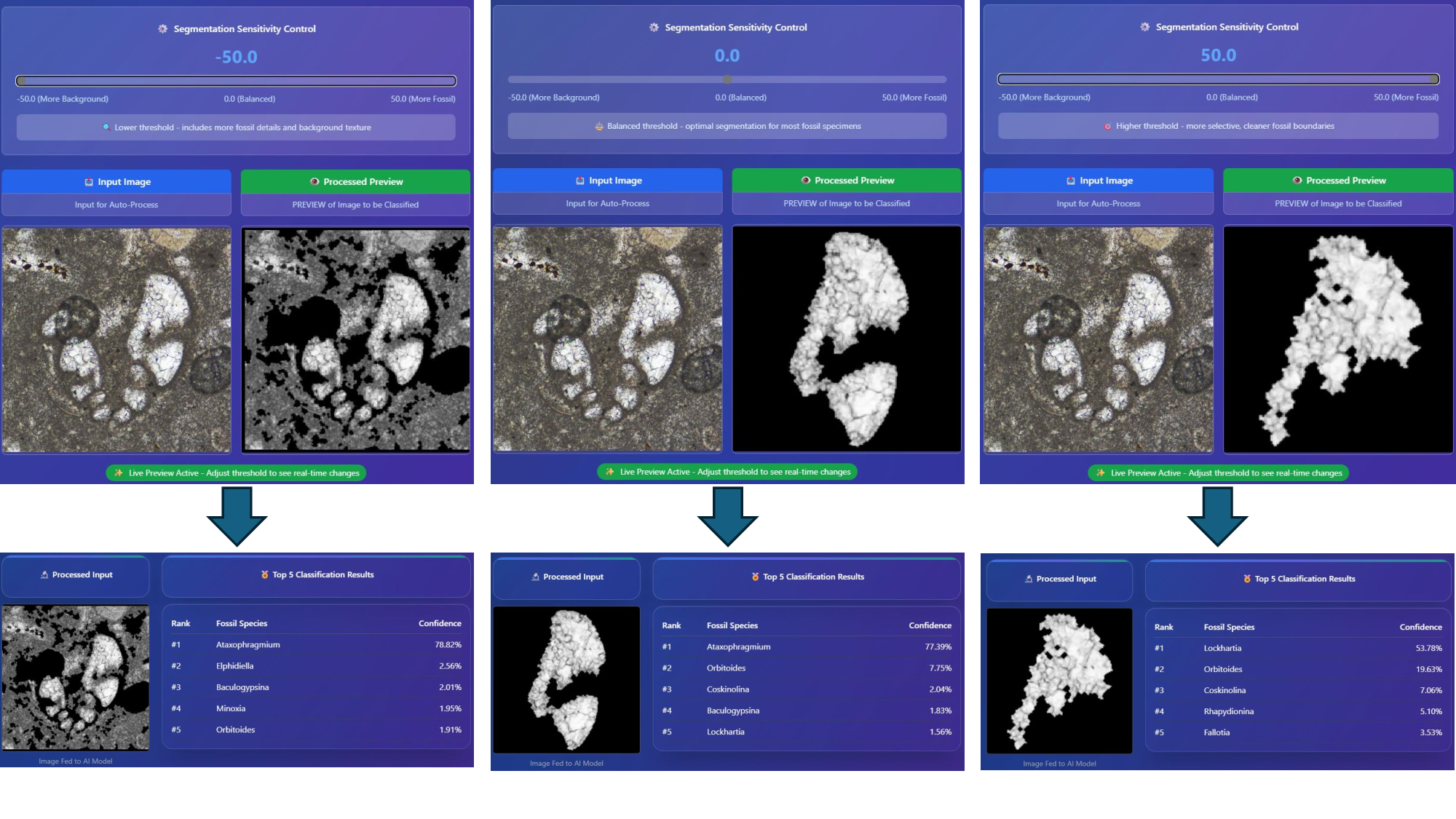This screenshot has height=819, width=1456.
Task: Click the blue droplet icon in lower threshold message
Action: pyautogui.click(x=106, y=127)
